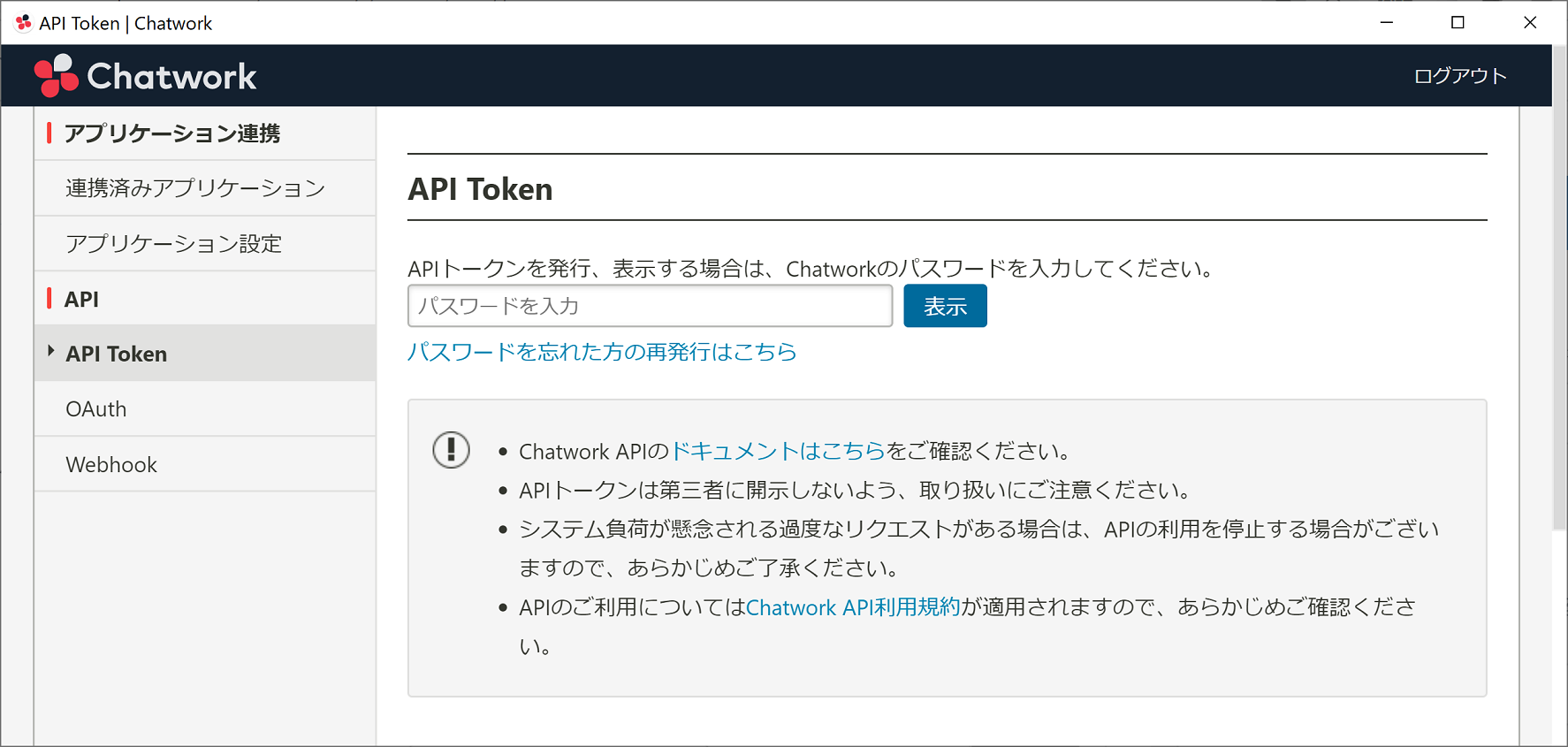The height and width of the screenshot is (747, 1568).
Task: Open Webhook in sidebar
Action: click(x=205, y=465)
